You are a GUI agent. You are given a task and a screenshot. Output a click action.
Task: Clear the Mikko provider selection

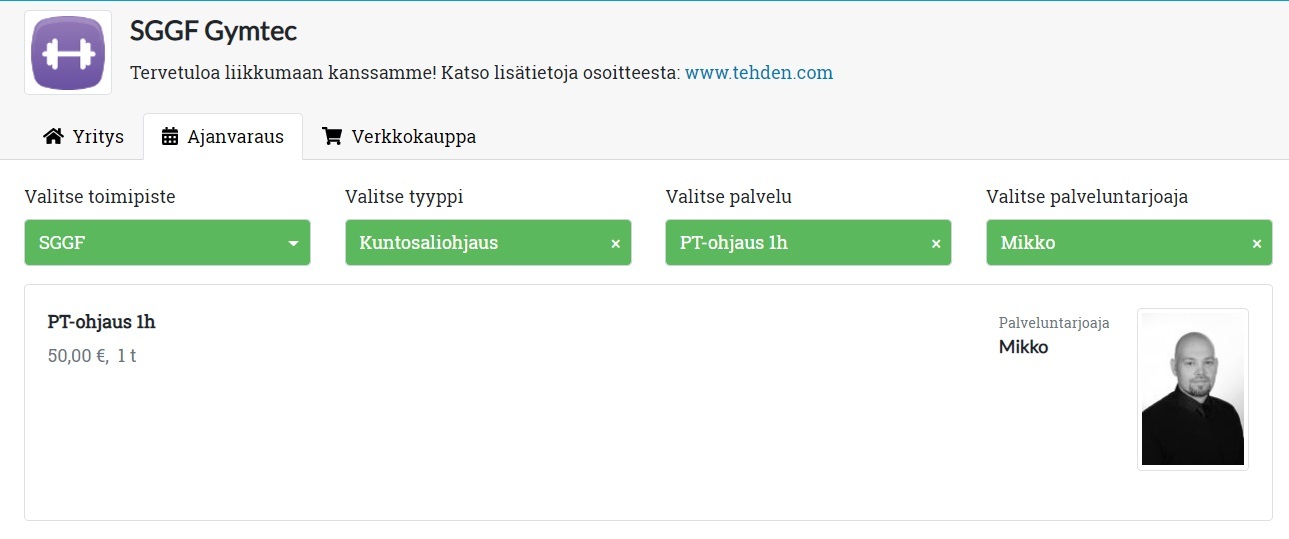pyautogui.click(x=1257, y=244)
